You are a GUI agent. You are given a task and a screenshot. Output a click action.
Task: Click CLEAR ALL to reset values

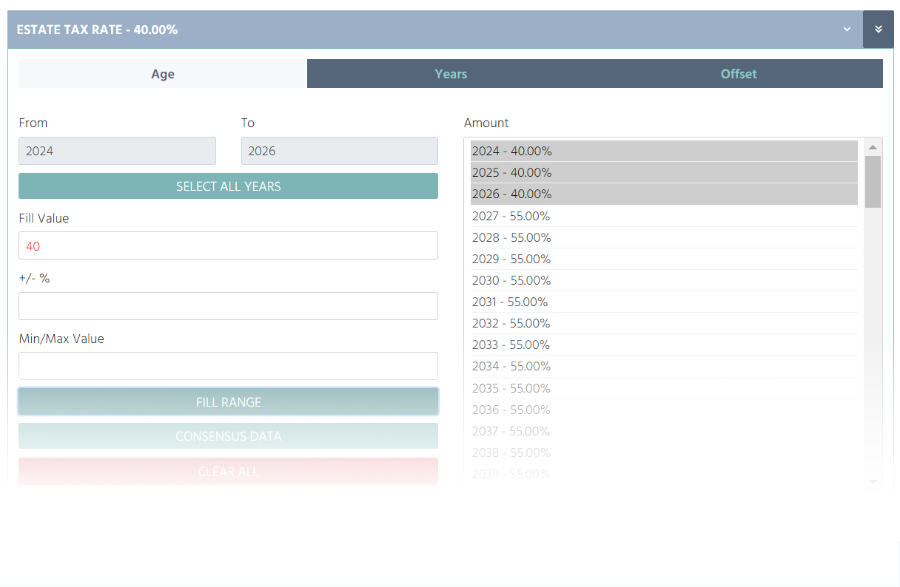228,468
